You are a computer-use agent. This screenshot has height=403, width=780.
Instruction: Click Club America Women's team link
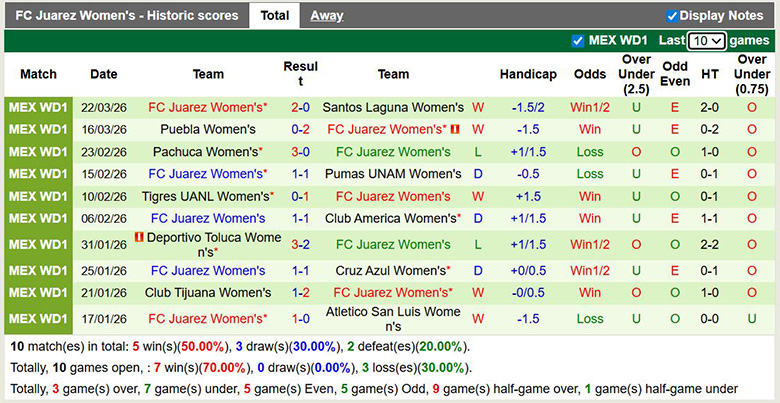click(x=391, y=218)
